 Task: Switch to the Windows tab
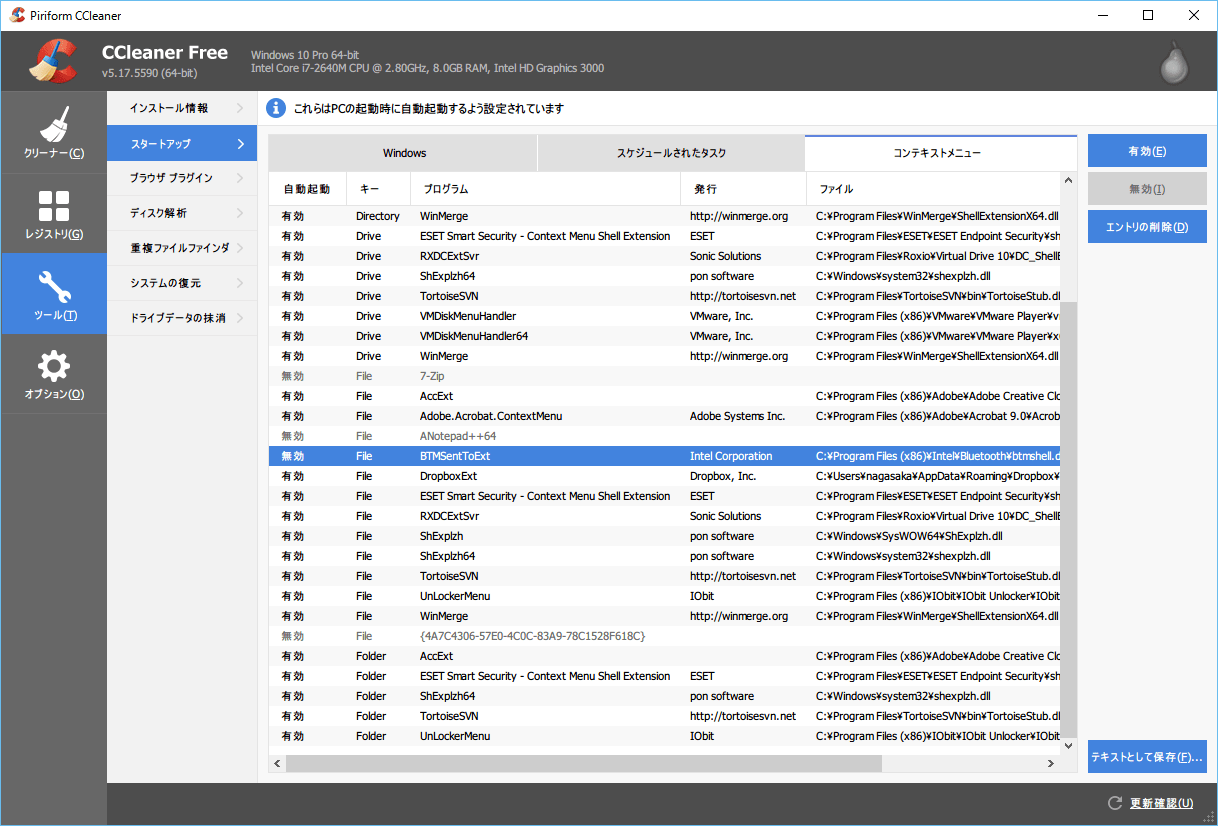click(x=403, y=153)
